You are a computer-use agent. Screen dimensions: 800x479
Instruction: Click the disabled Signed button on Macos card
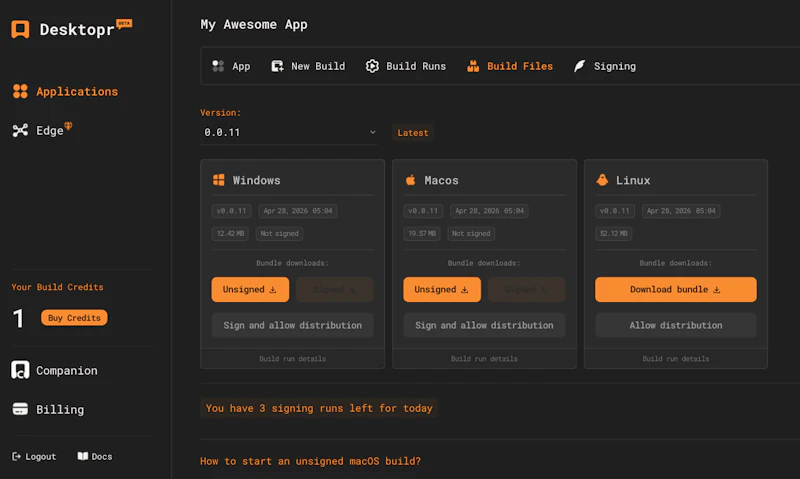527,289
